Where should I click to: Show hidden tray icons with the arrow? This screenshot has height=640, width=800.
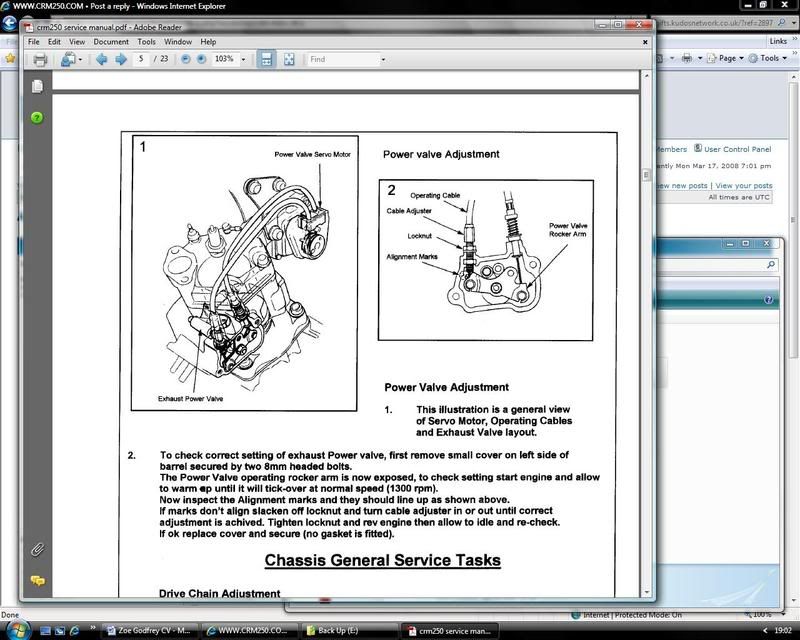765,631
